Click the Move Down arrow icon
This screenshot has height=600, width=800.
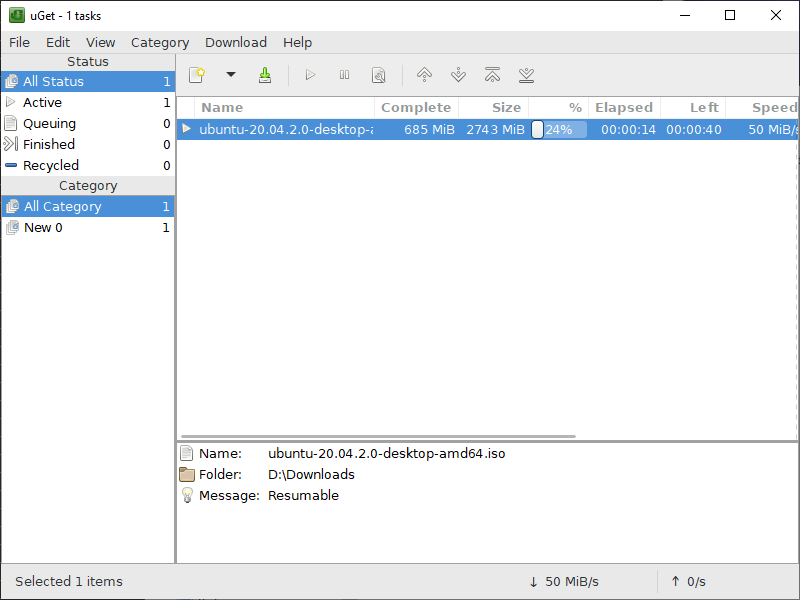(x=458, y=75)
